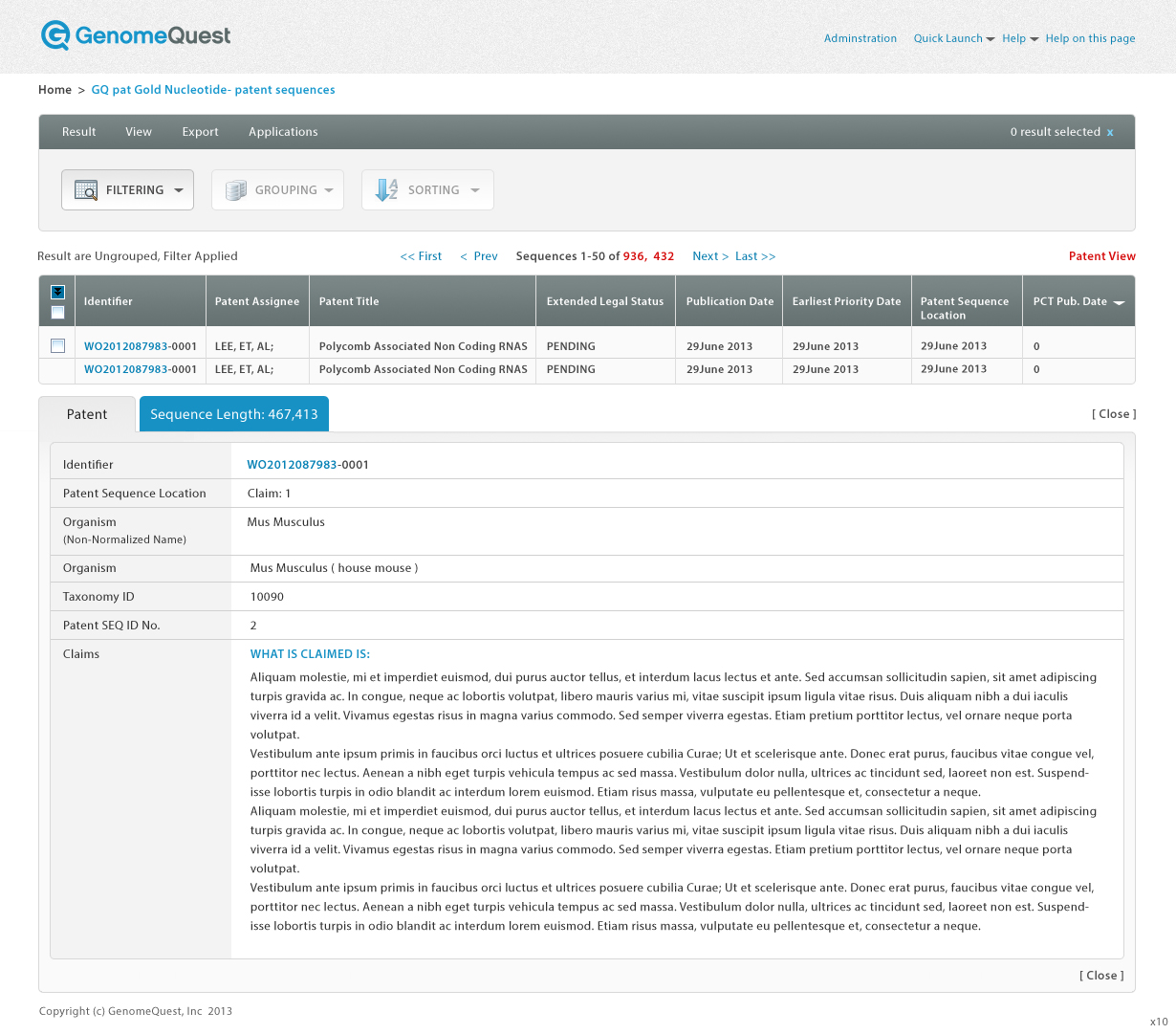
Task: Open WO2012087983 link in Patent detail panel
Action: pyautogui.click(x=292, y=465)
